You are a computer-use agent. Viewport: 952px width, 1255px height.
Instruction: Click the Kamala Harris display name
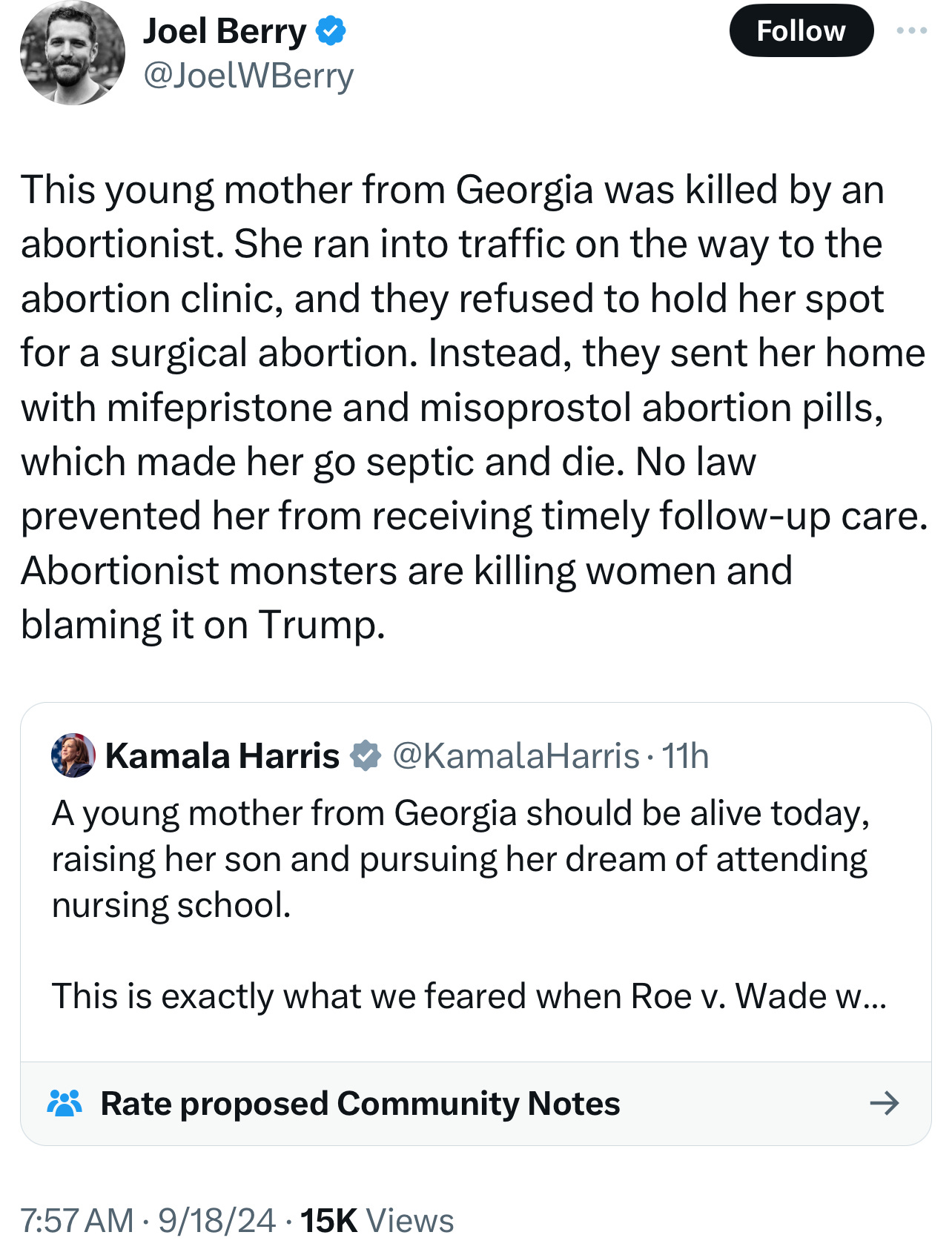coord(222,756)
